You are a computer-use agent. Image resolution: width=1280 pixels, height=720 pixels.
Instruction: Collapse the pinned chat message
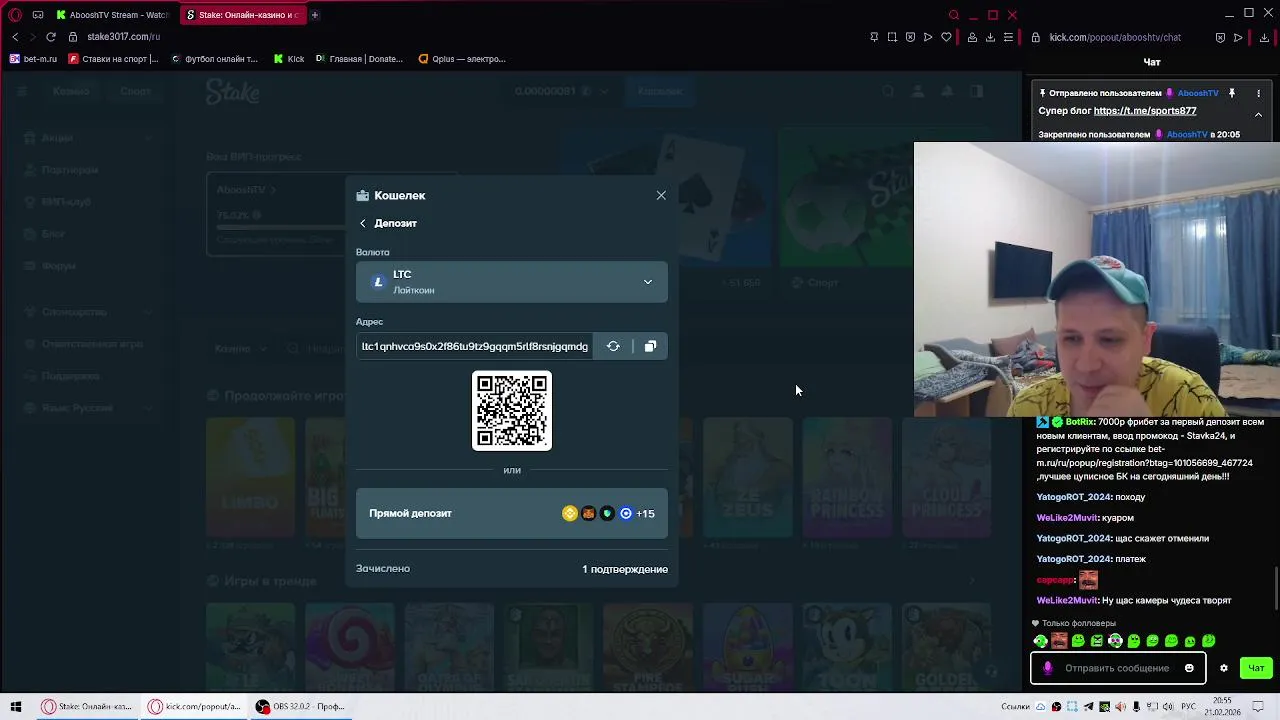click(1259, 114)
